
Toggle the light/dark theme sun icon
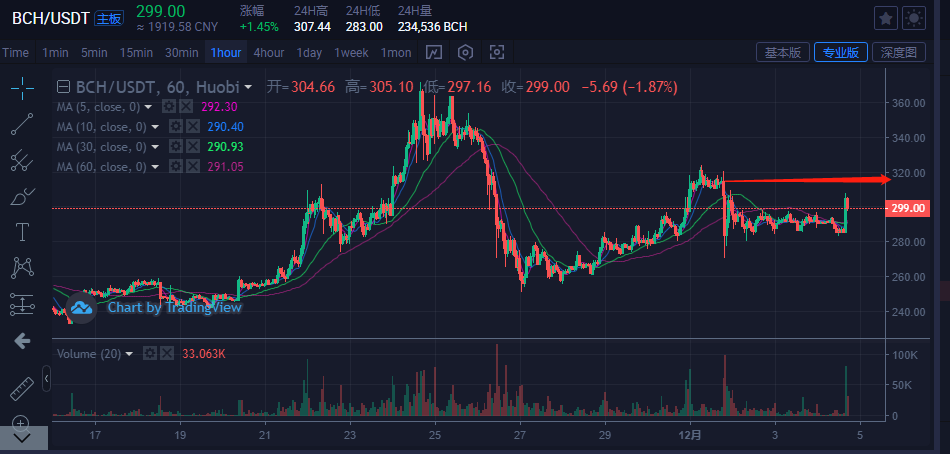click(914, 18)
